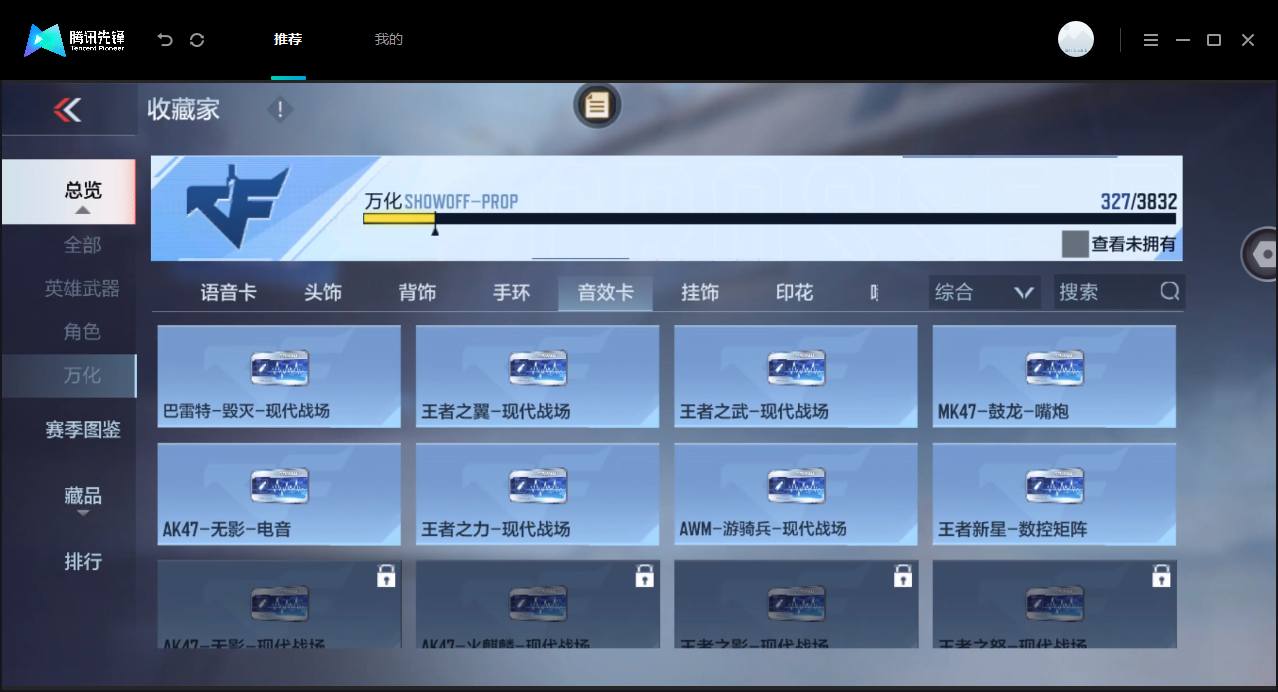
Task: Switch to the 我的 top tab
Action: (388, 40)
